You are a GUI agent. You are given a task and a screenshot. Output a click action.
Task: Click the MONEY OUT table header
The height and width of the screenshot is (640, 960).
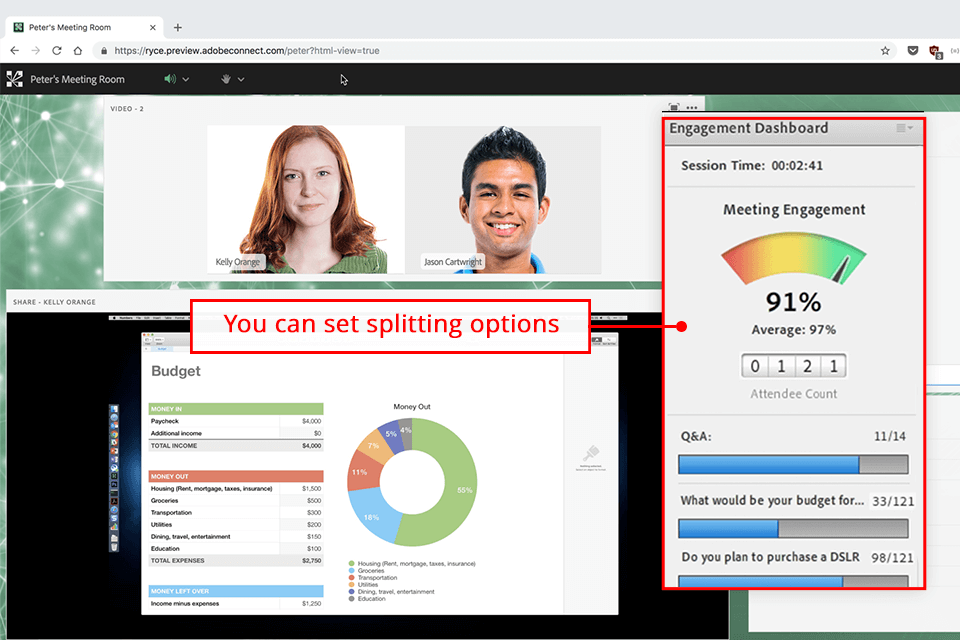236,476
